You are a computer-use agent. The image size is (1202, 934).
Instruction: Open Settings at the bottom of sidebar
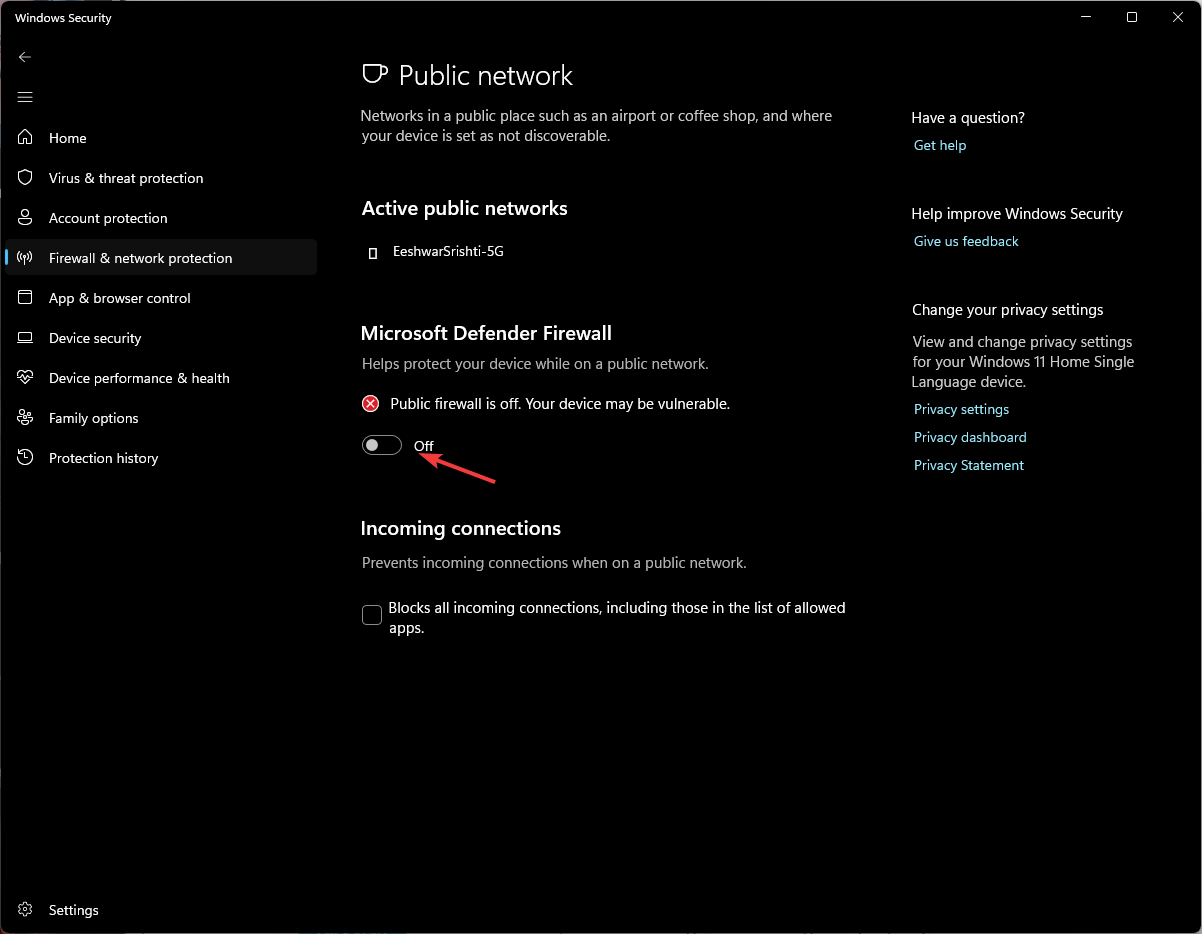(x=74, y=910)
